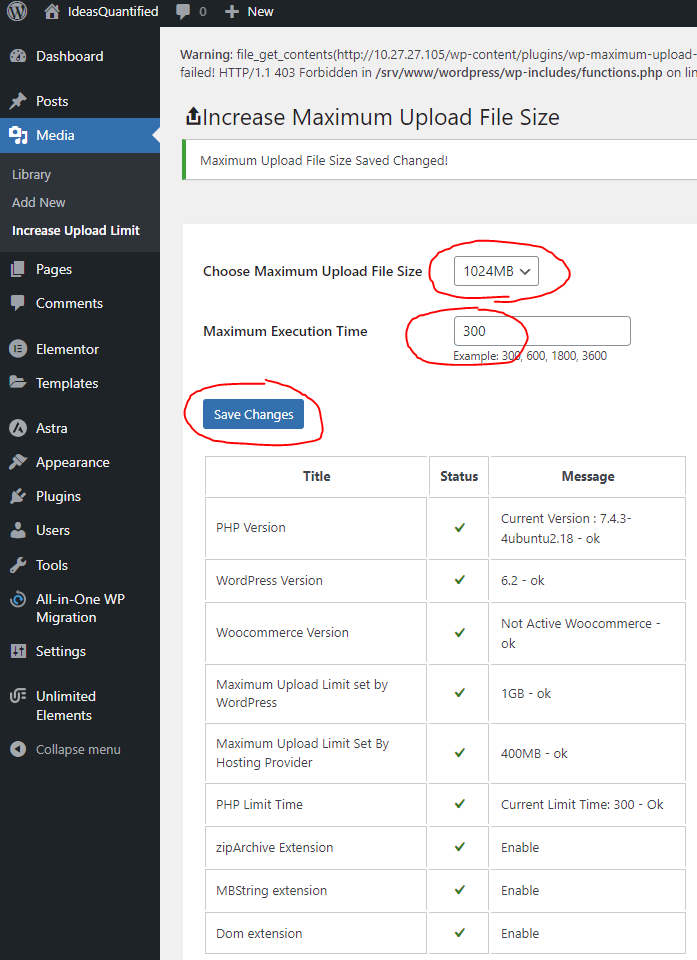Click the home icon beside IdeasQuantified
This screenshot has height=960, width=697.
pos(52,11)
